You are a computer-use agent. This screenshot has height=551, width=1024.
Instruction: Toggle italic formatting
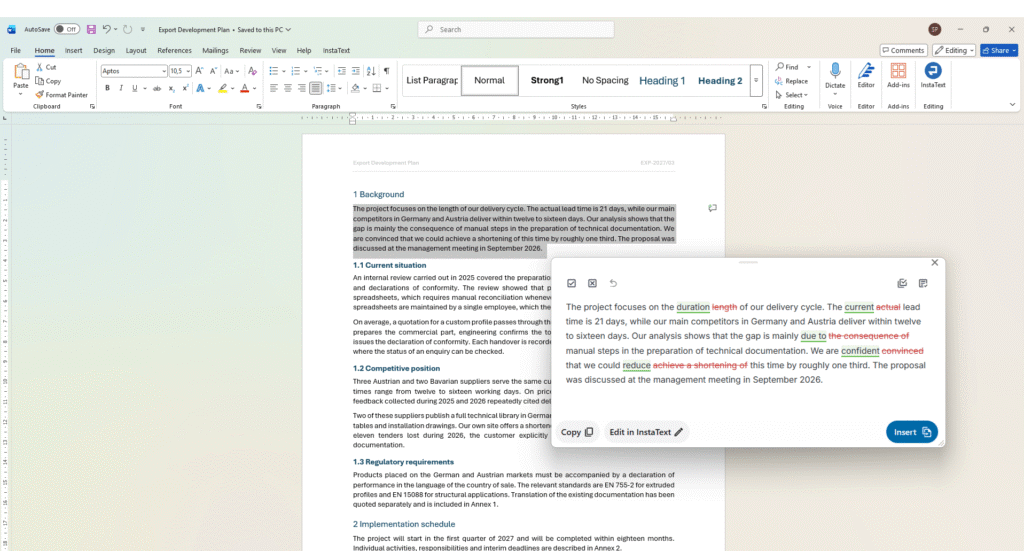(x=121, y=89)
